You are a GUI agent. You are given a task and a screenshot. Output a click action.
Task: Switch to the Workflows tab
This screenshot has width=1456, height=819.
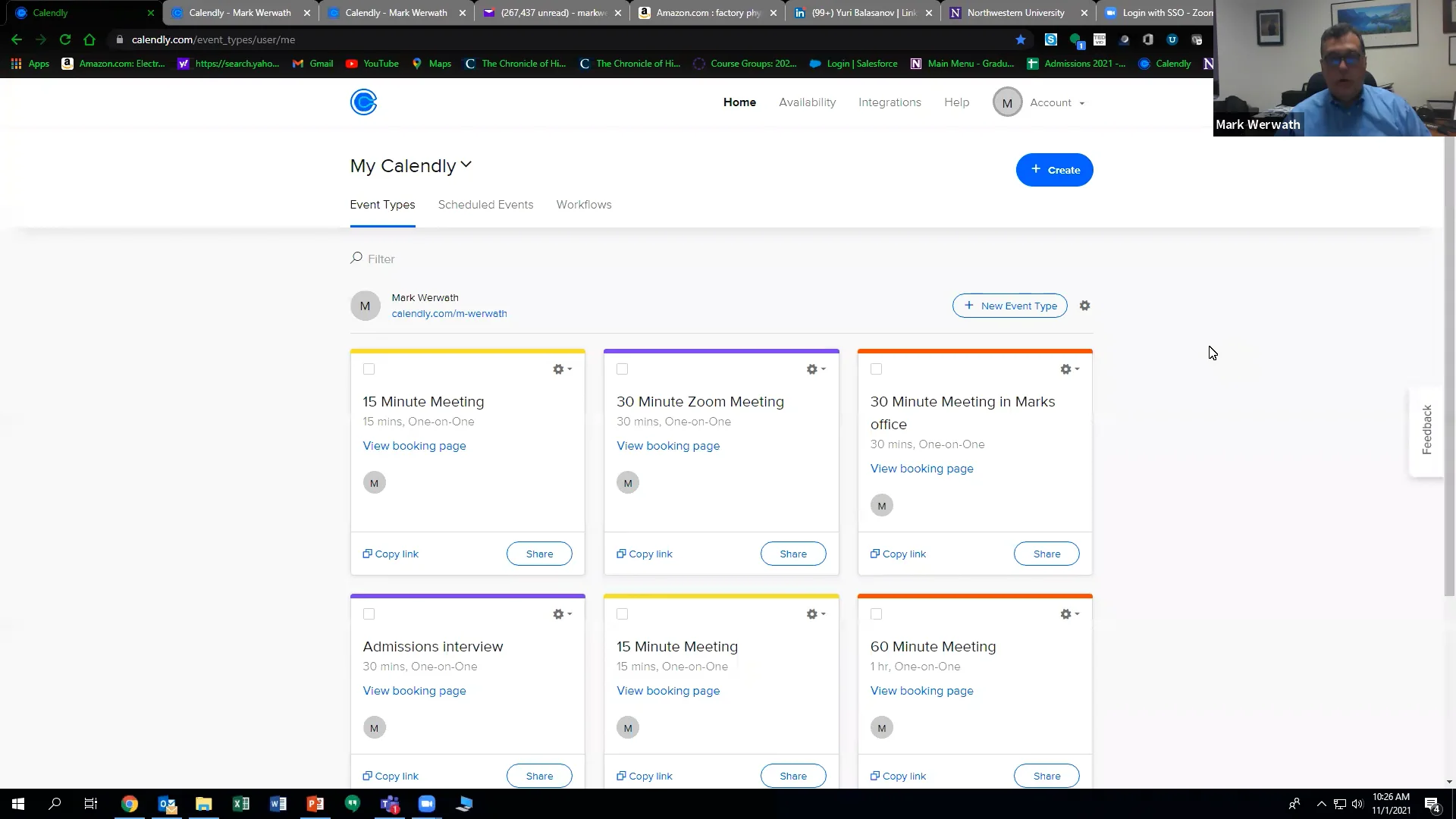click(x=584, y=205)
